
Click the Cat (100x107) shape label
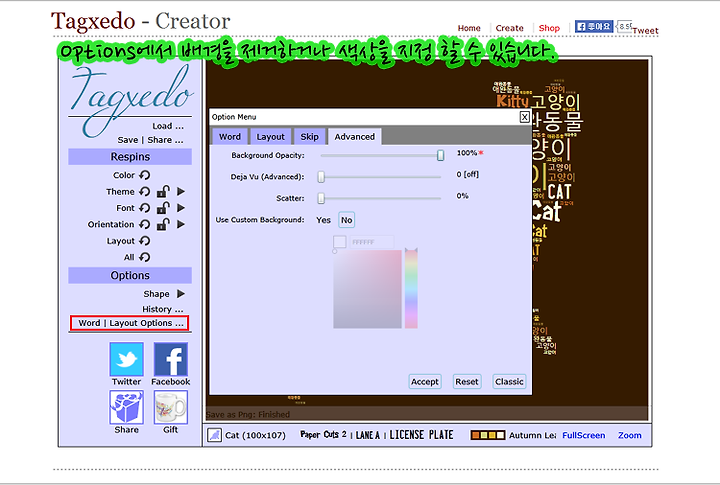255,435
